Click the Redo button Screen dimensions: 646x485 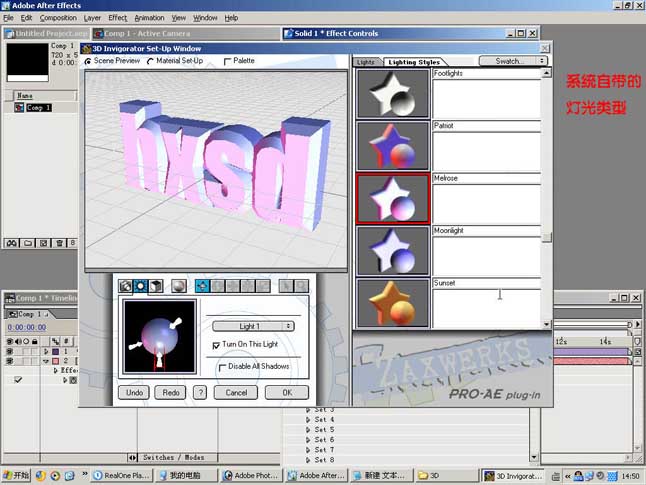[171, 392]
